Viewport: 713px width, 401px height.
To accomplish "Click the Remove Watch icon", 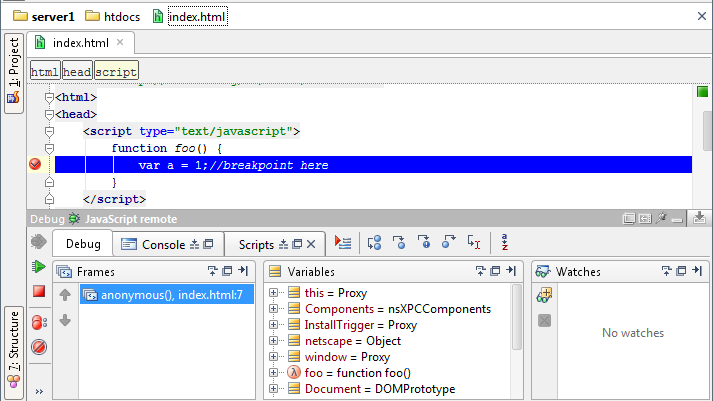I will (544, 321).
